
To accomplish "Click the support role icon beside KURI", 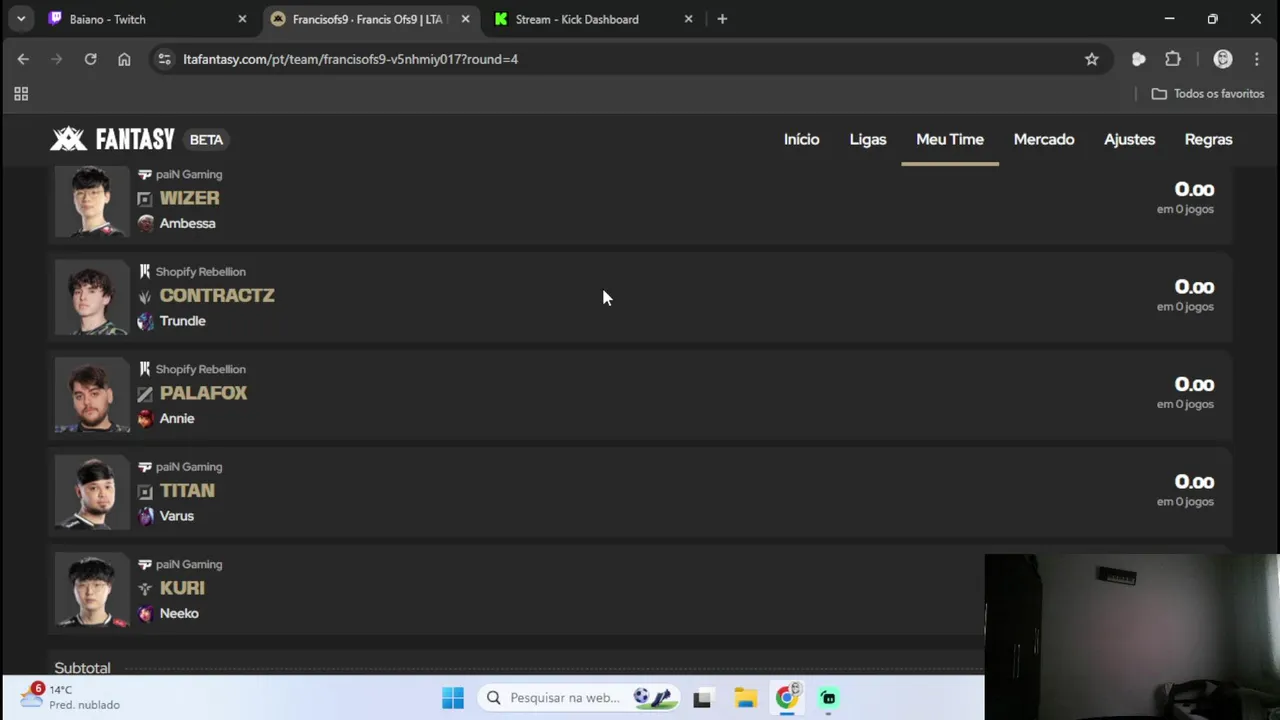I will [145, 589].
